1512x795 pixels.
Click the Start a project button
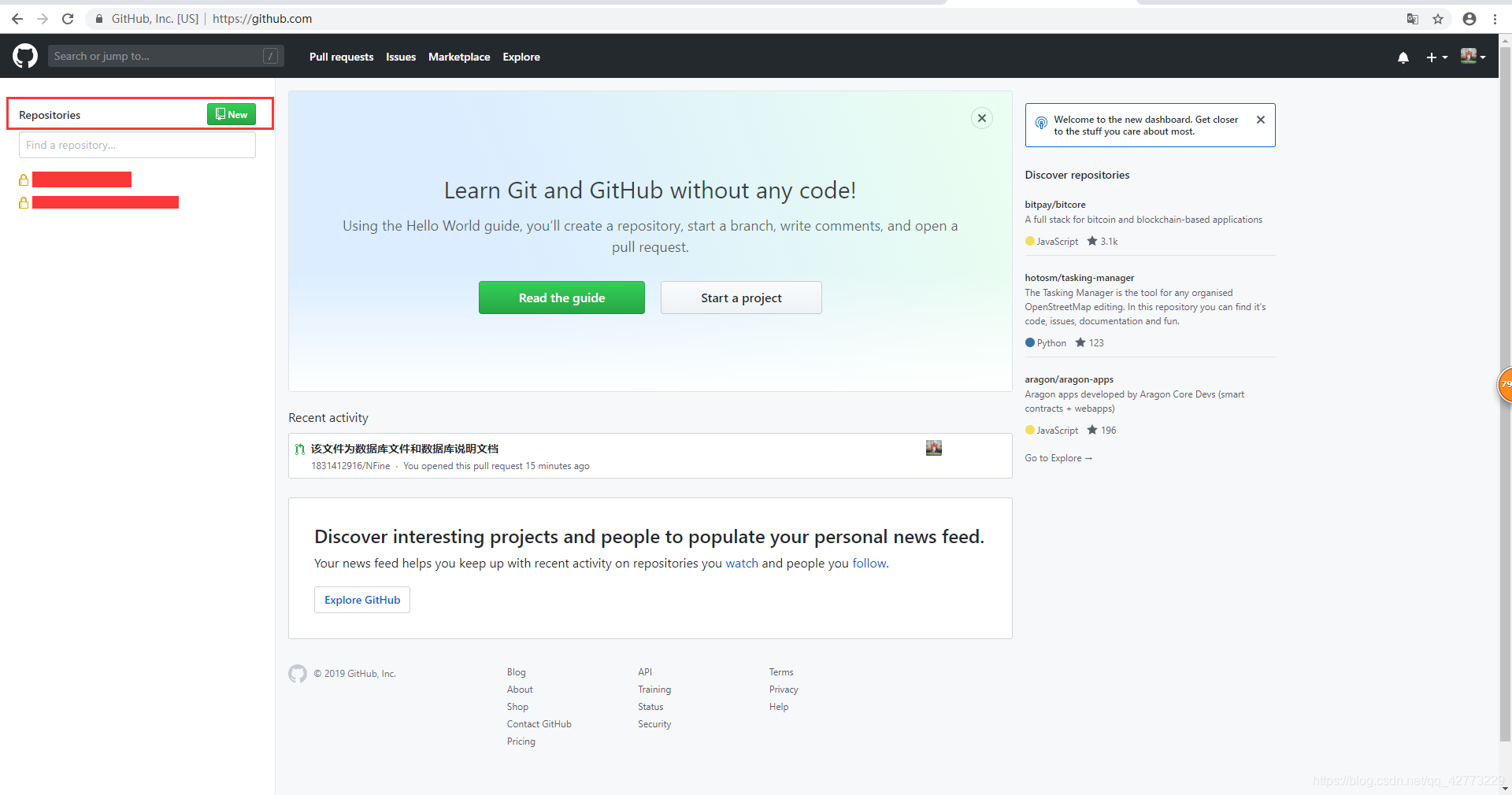[741, 298]
